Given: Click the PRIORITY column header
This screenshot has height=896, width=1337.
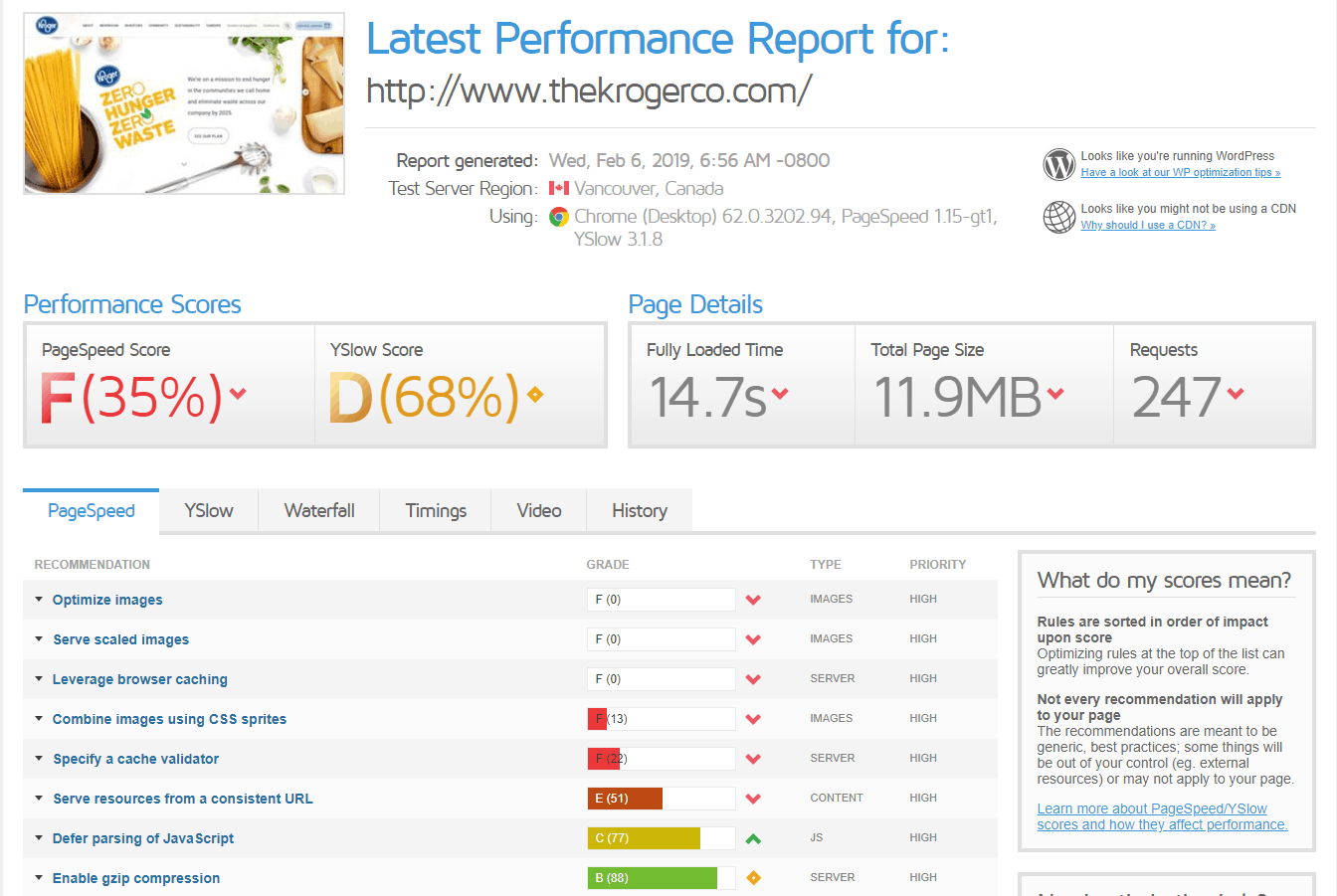Looking at the screenshot, I should 938,565.
